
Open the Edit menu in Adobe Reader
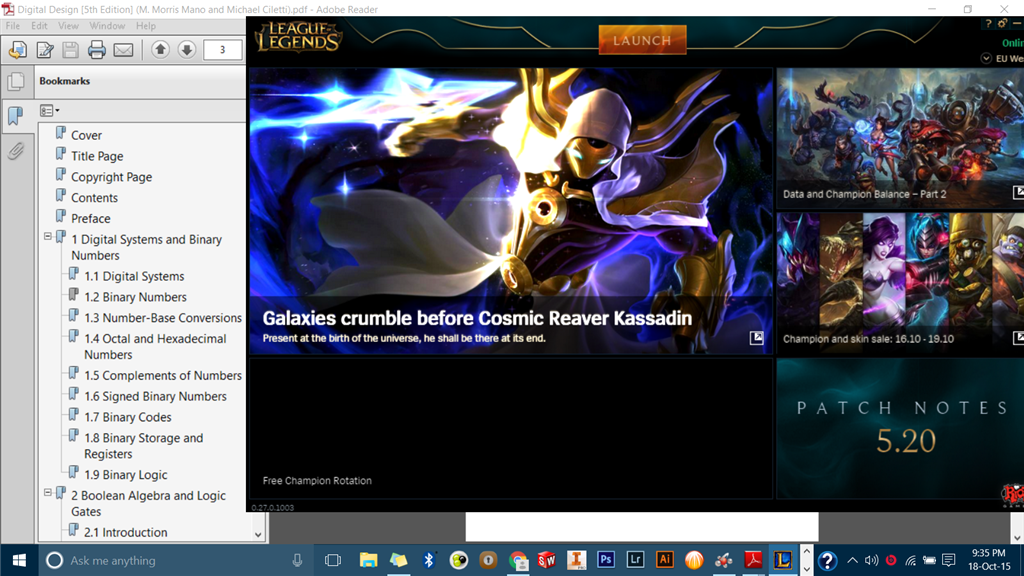(x=39, y=26)
